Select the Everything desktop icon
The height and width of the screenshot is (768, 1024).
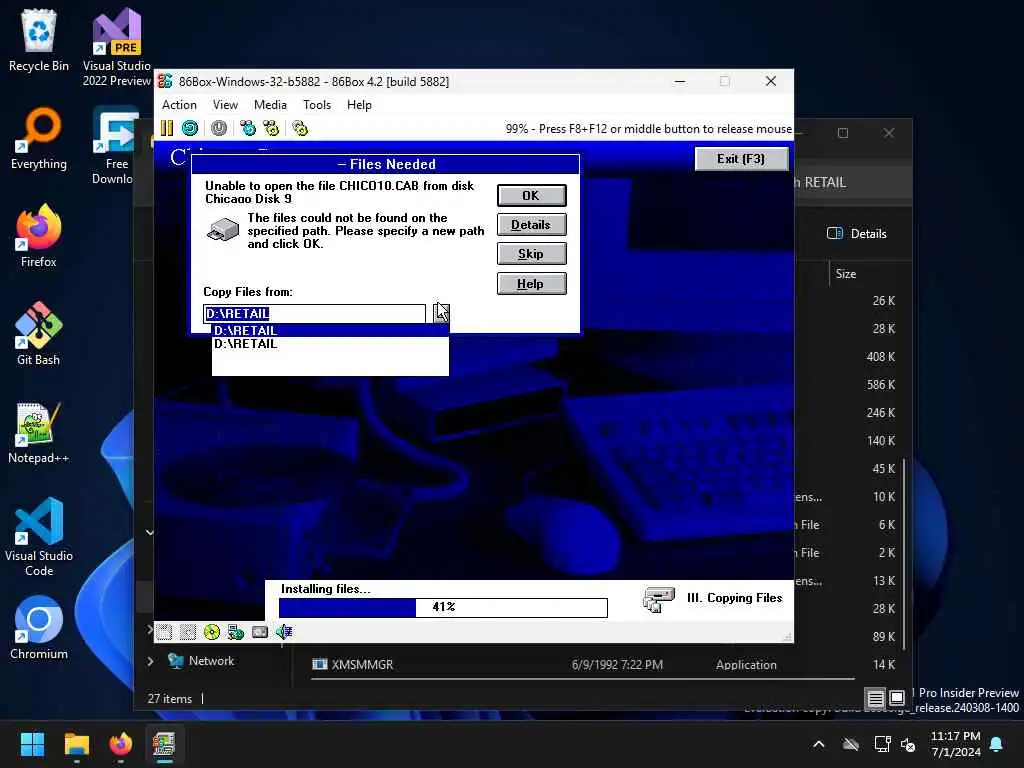pos(39,138)
